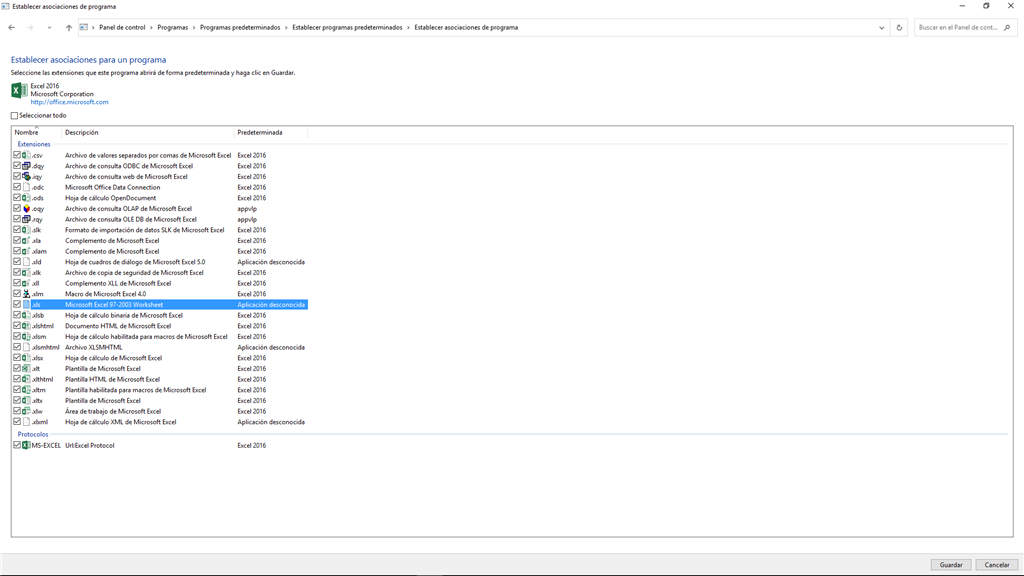Click the .xlt template file icon
The image size is (1024, 576).
tap(26, 368)
